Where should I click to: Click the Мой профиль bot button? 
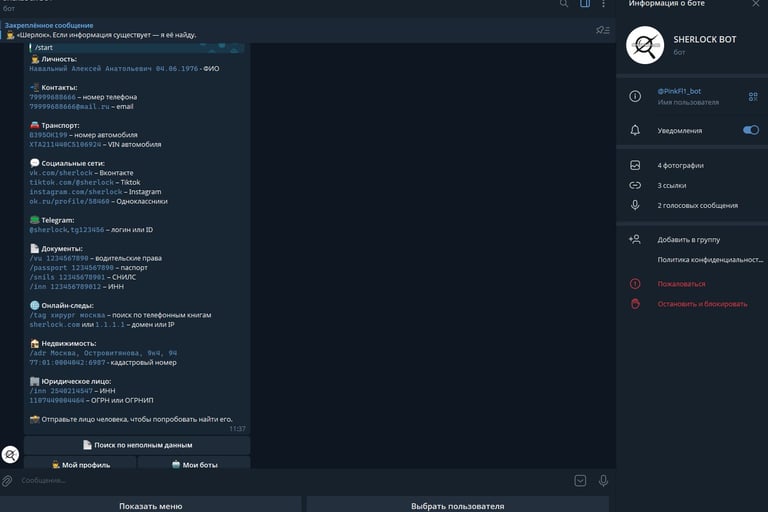coord(80,463)
